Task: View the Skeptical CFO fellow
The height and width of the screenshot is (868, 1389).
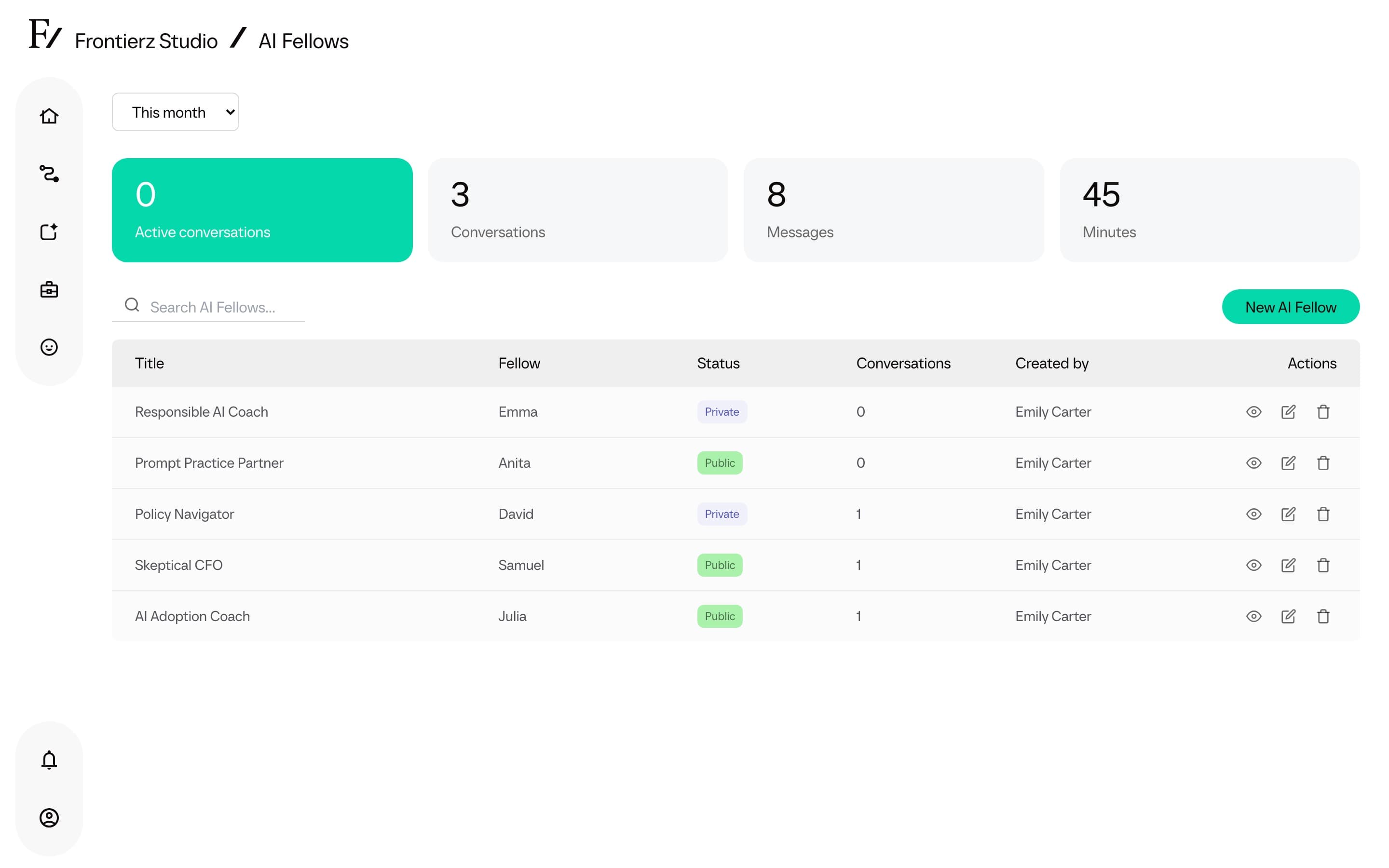Action: click(x=1253, y=565)
